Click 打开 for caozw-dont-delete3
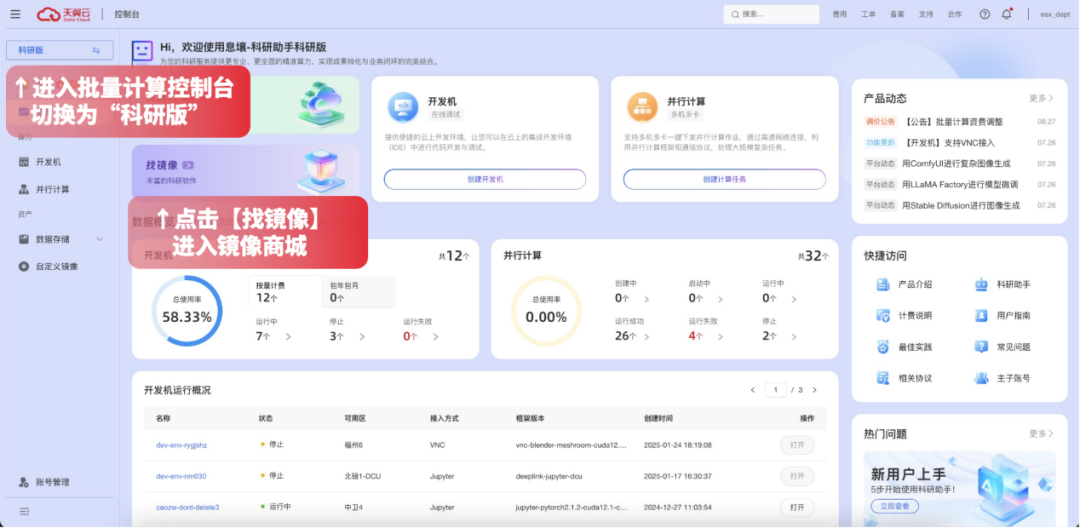The width and height of the screenshot is (1080, 528). point(797,507)
